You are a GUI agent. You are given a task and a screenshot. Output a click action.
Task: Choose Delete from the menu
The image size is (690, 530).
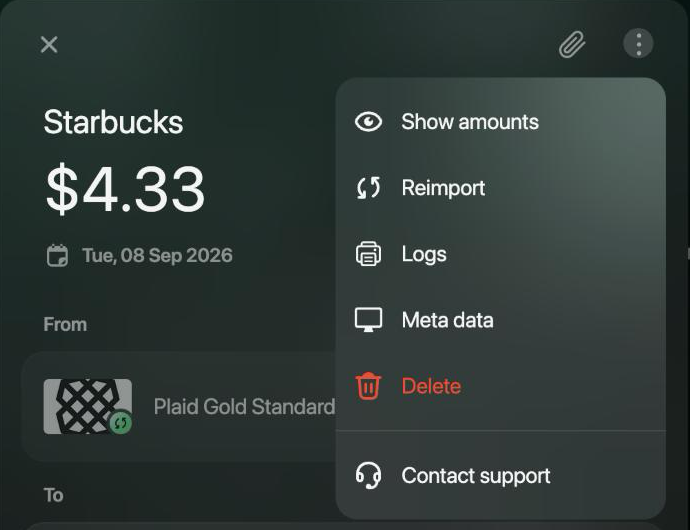[x=431, y=386]
